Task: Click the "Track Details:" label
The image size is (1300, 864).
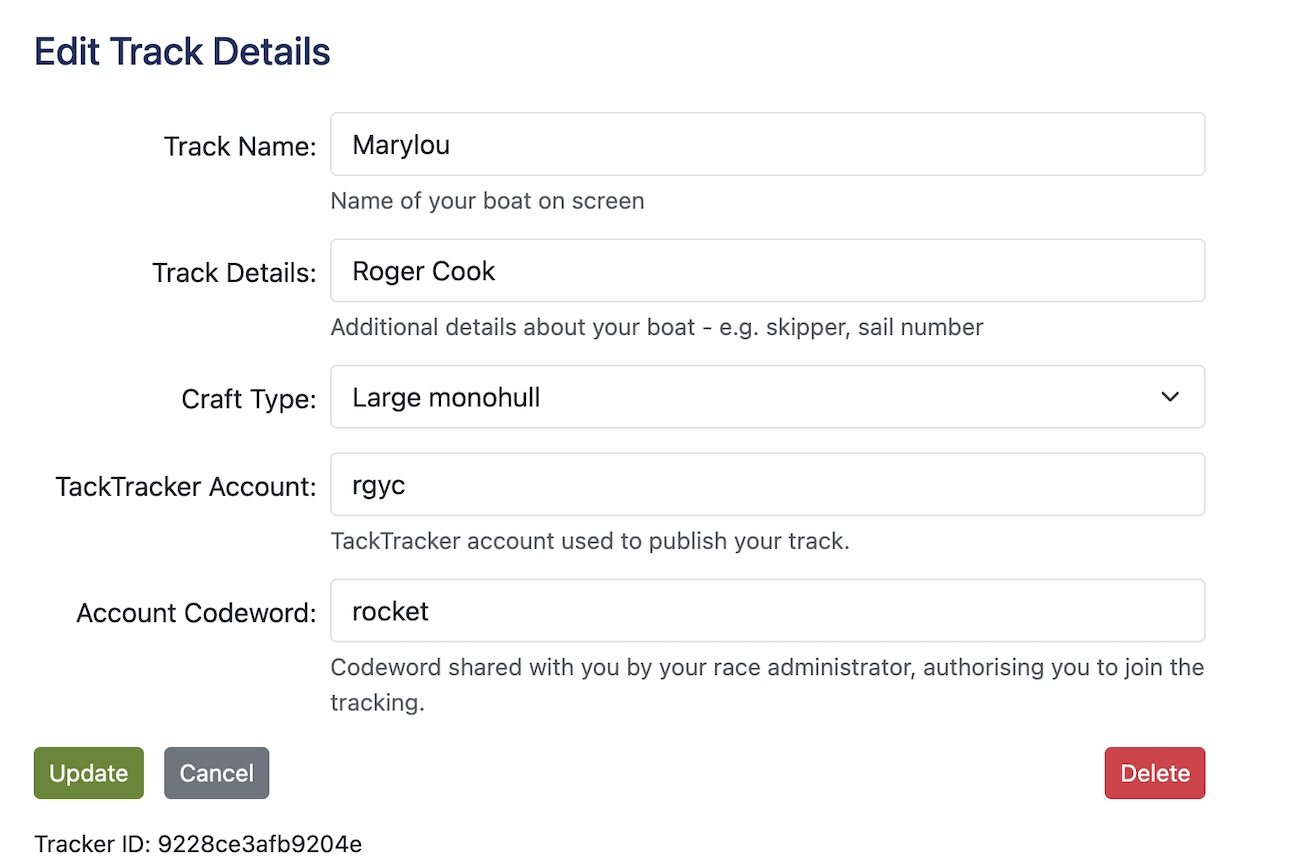Action: pyautogui.click(x=234, y=273)
